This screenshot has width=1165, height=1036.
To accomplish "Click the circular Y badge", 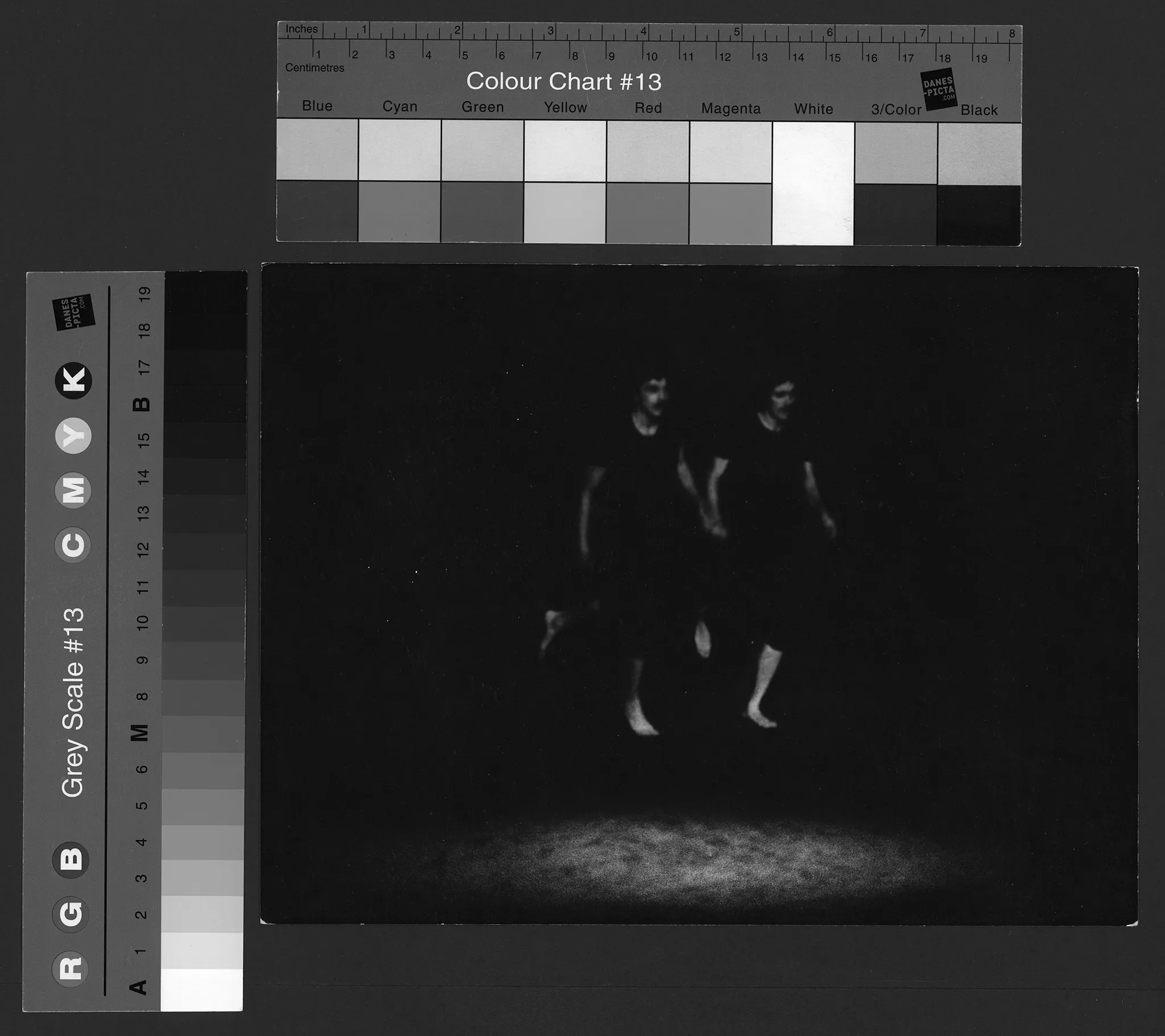I will click(73, 435).
